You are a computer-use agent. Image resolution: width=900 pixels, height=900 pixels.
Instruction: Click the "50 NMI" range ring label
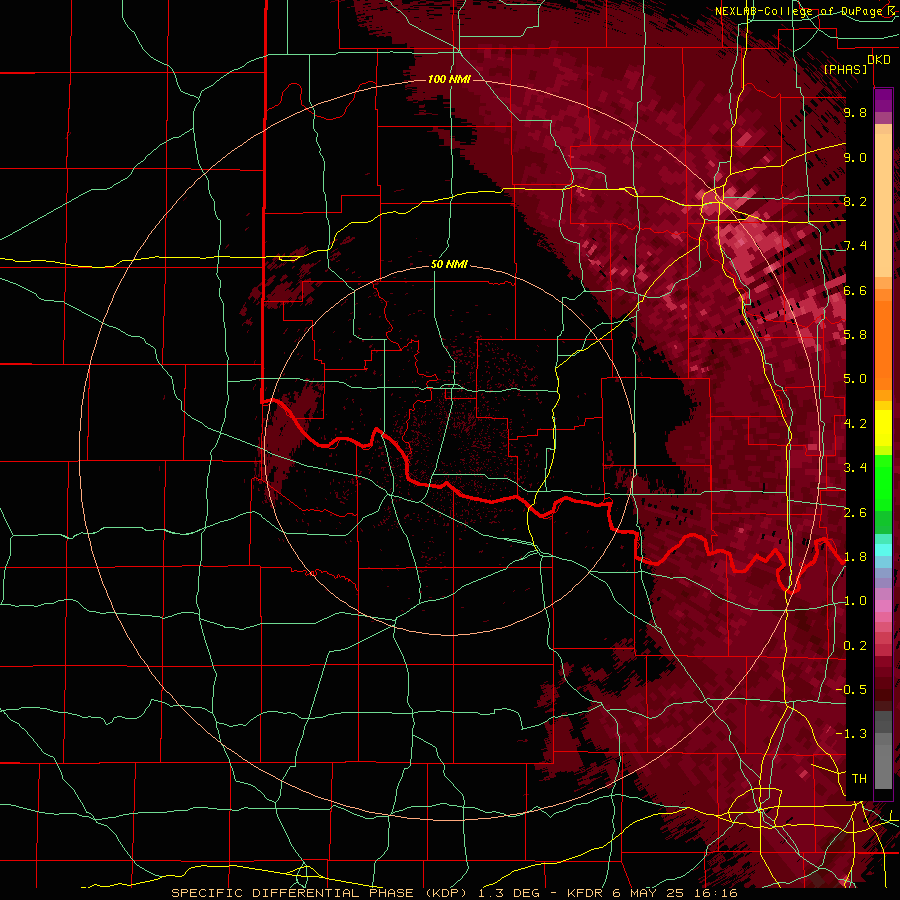point(449,265)
